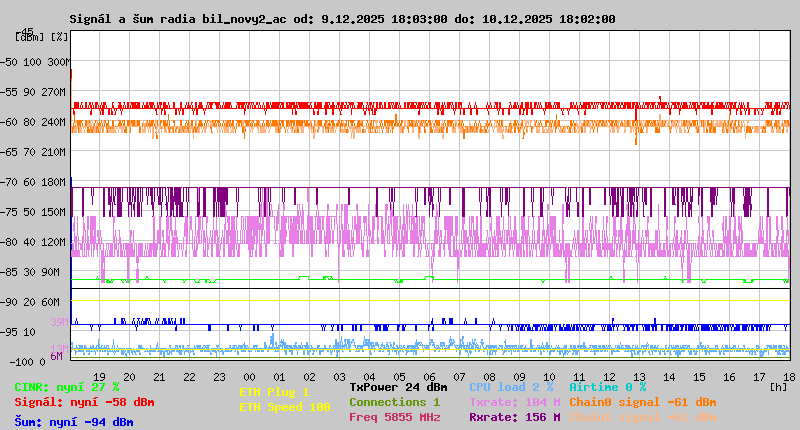Click the yellow ETH Plug legend label
Screen dimensions: 800x430
coord(274,392)
